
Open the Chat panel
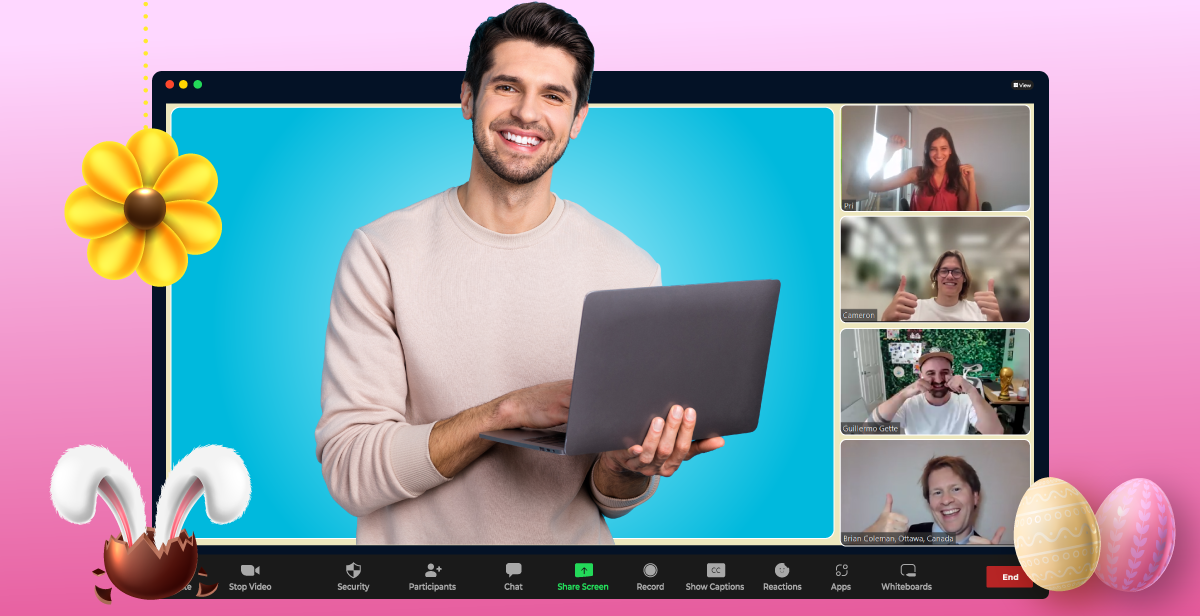[513, 577]
